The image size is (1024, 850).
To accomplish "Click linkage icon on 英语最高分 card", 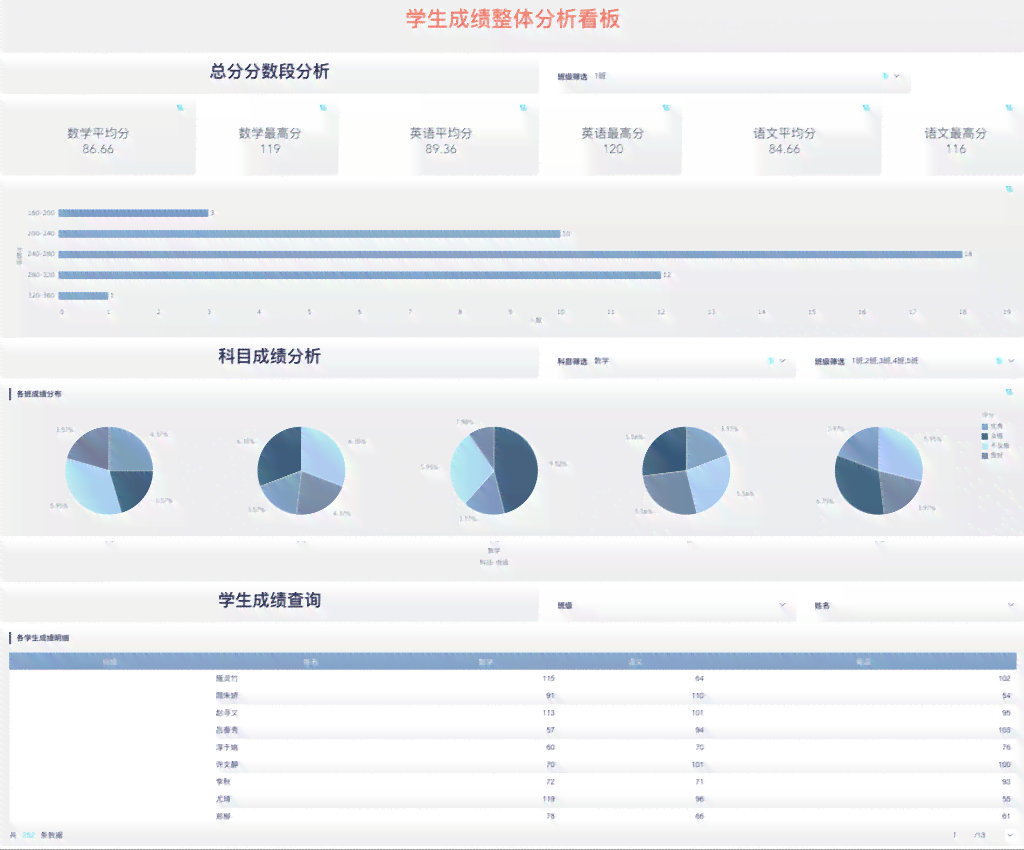I will [x=666, y=108].
